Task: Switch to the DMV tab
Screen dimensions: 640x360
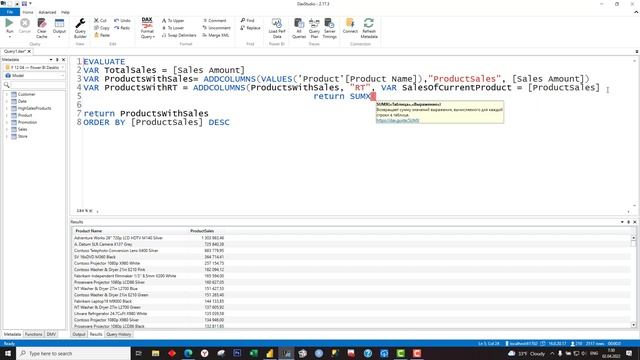Action: (51, 334)
